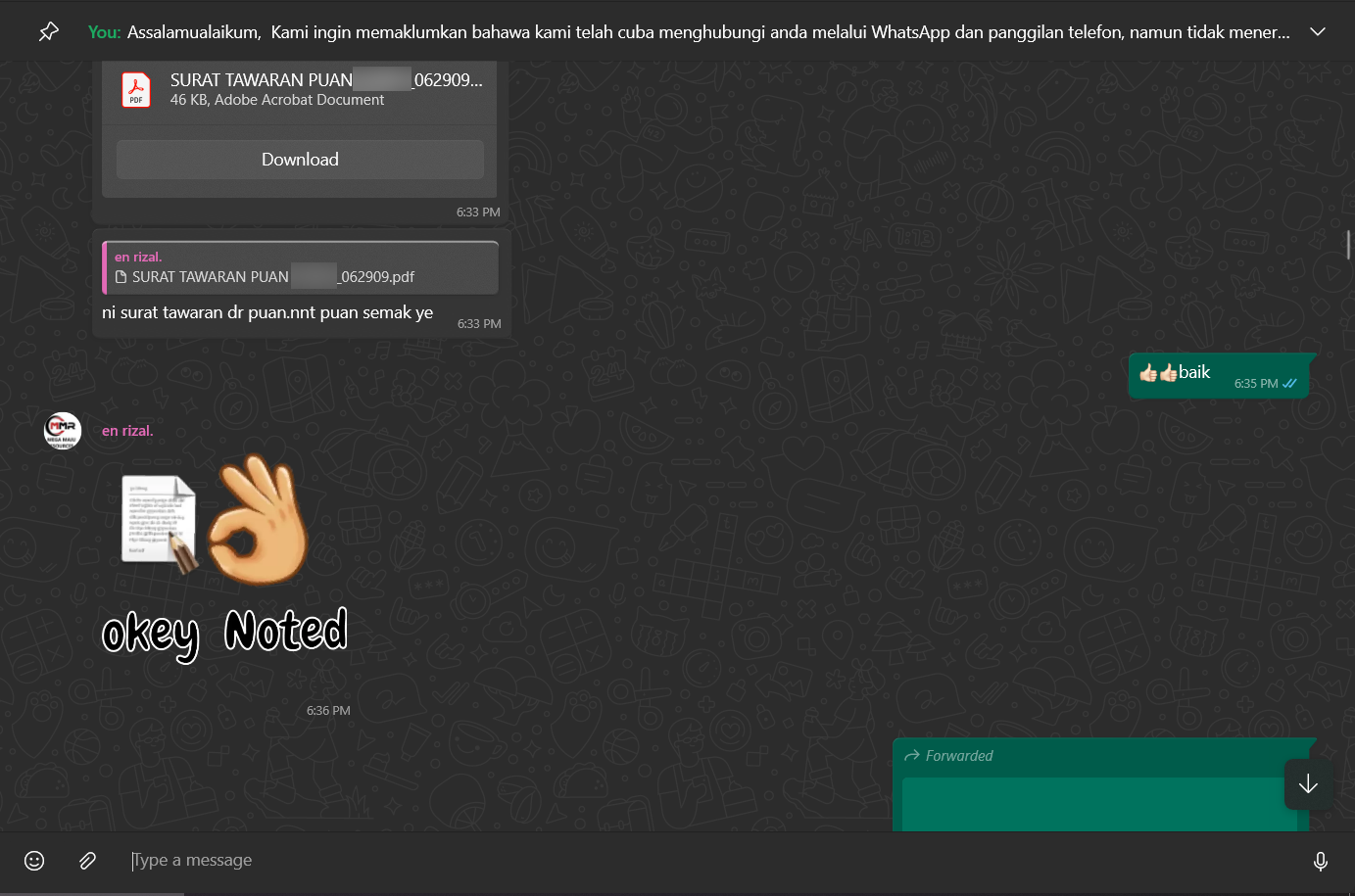Open the pinned Assalamualaikum message
1355x896 pixels.
click(x=686, y=32)
